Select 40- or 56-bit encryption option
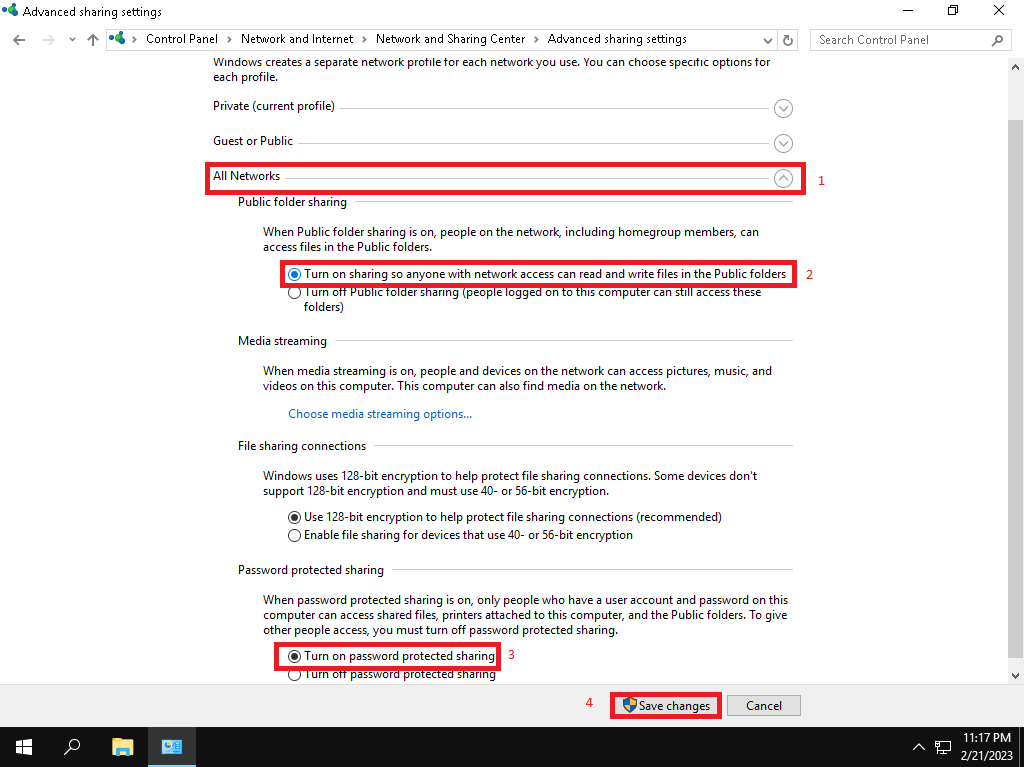 pos(294,535)
